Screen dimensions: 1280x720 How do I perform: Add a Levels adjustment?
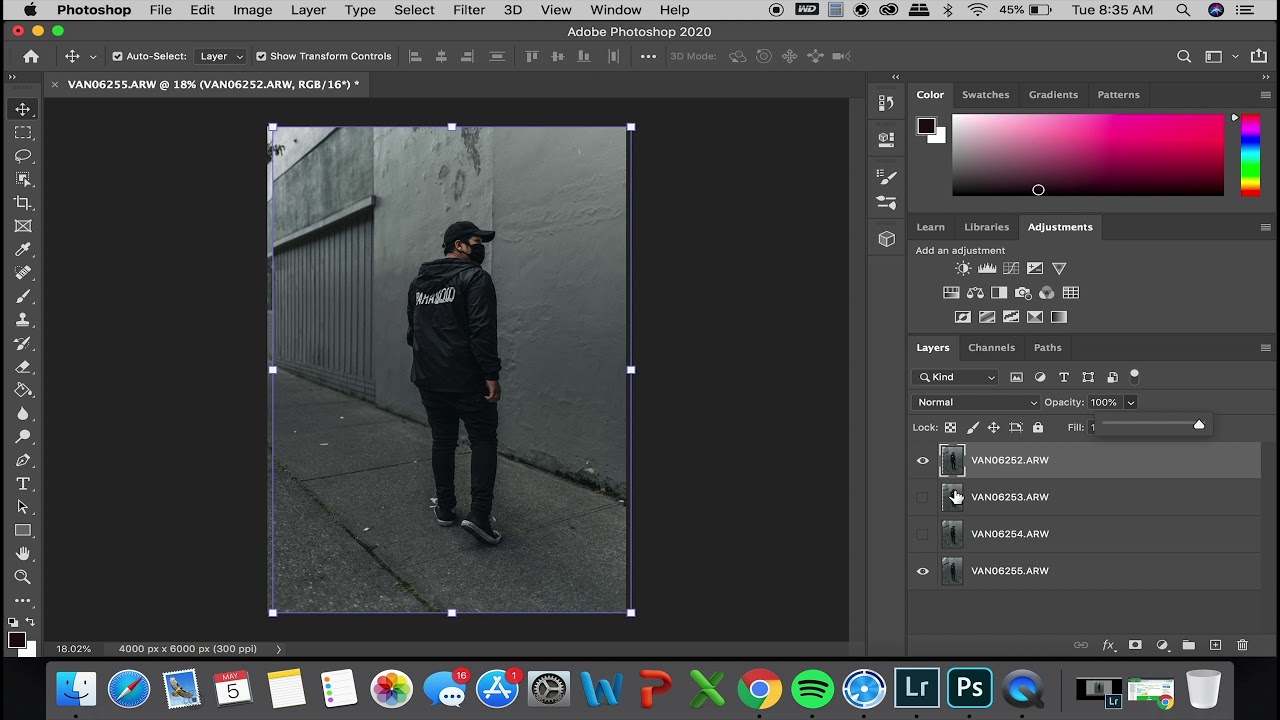(x=987, y=268)
